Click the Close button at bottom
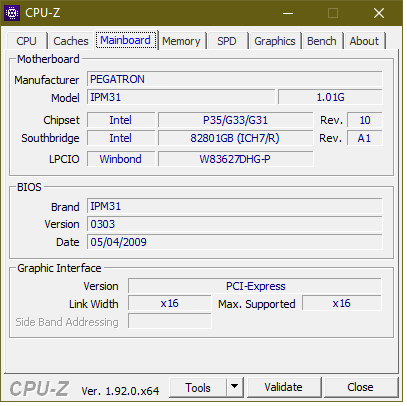 coord(360,387)
